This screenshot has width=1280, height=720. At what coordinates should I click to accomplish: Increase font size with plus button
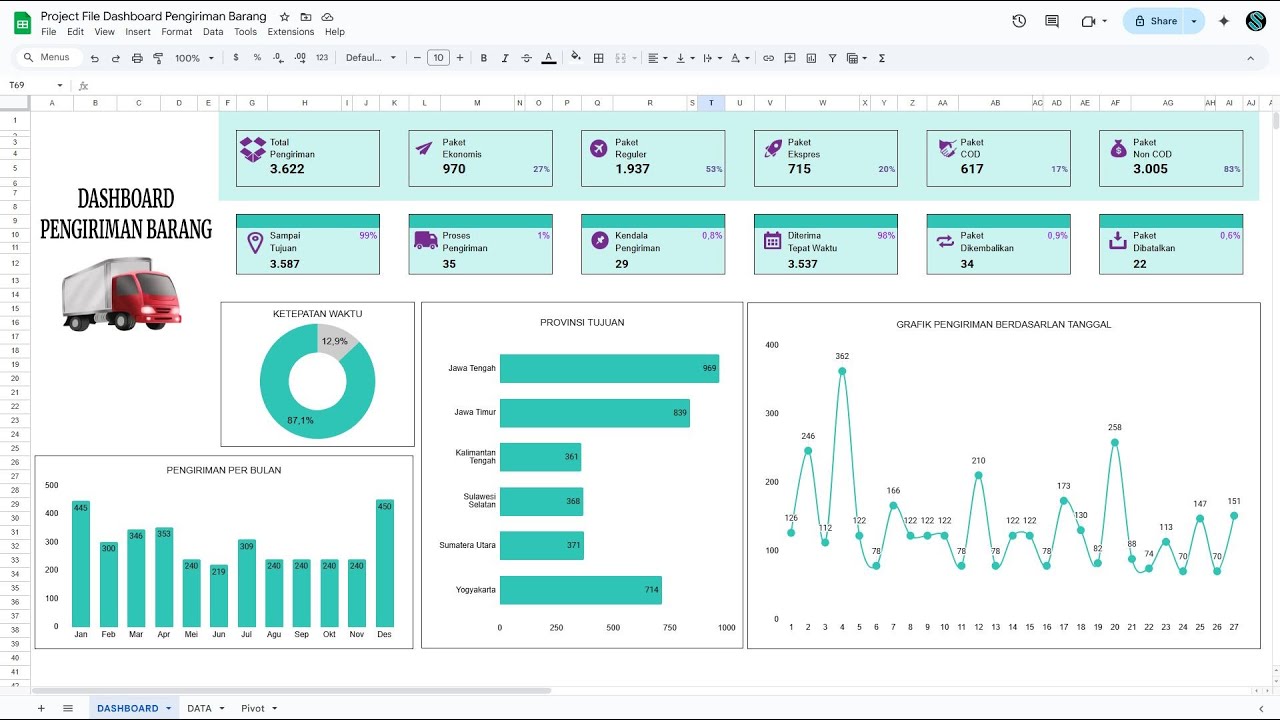(x=460, y=58)
